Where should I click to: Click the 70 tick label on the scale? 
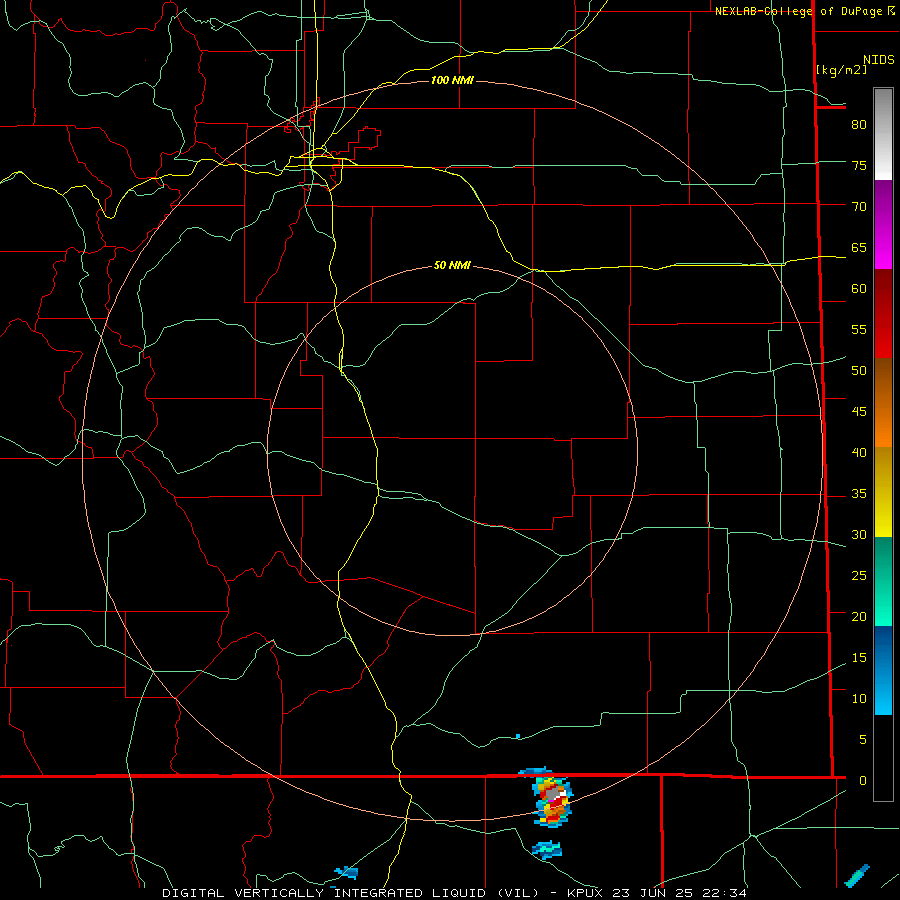click(x=859, y=207)
